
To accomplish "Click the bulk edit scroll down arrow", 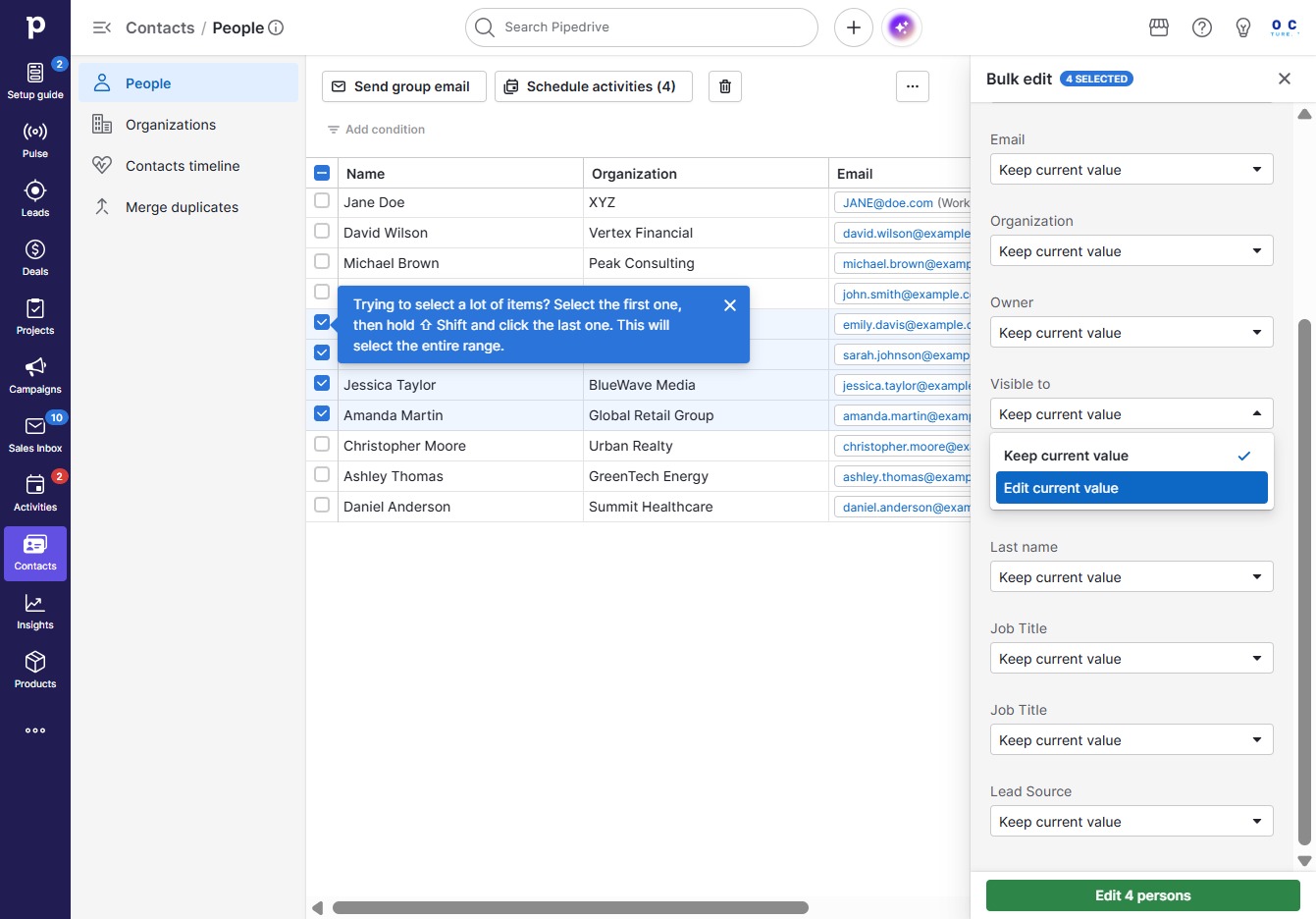I will (1304, 861).
